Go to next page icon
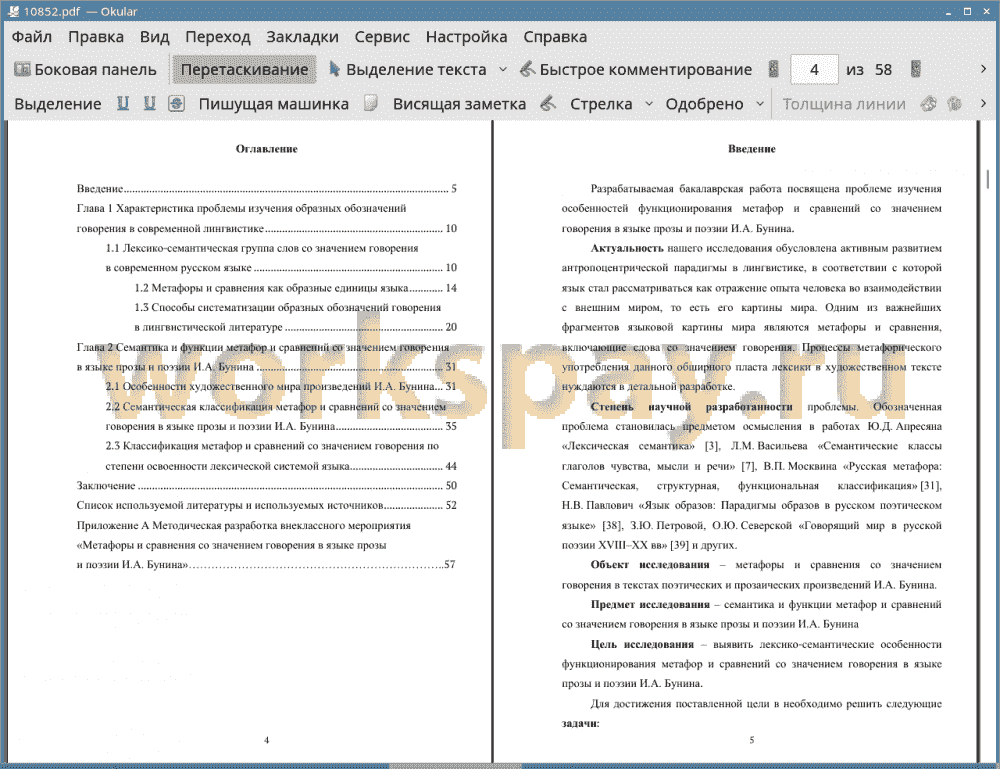Image resolution: width=1000 pixels, height=769 pixels. click(x=915, y=69)
